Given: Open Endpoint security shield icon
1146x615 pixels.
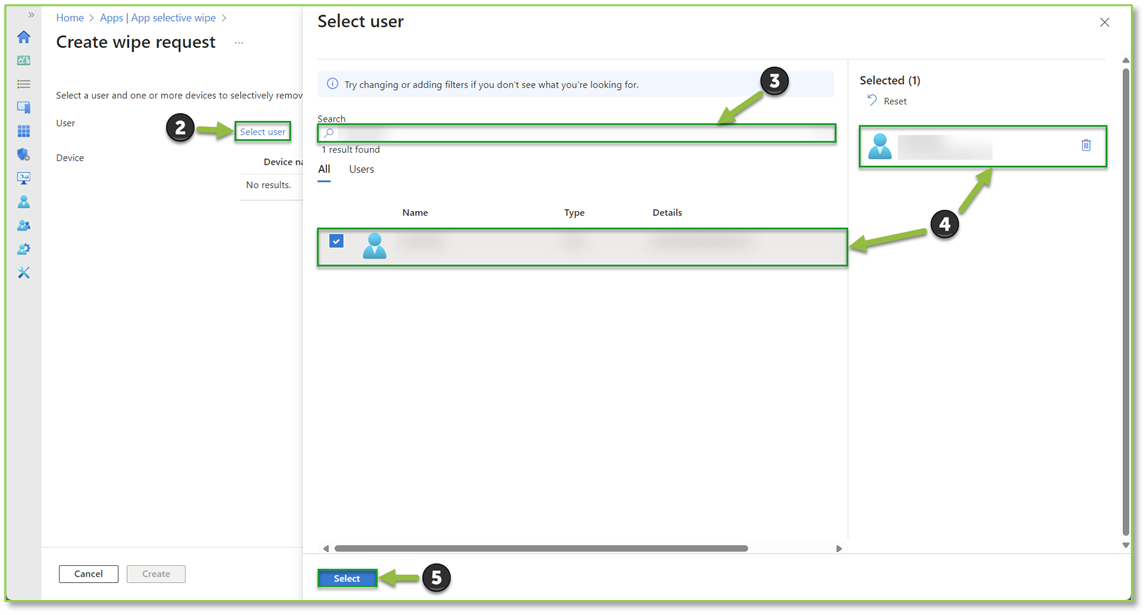Looking at the screenshot, I should (22, 154).
